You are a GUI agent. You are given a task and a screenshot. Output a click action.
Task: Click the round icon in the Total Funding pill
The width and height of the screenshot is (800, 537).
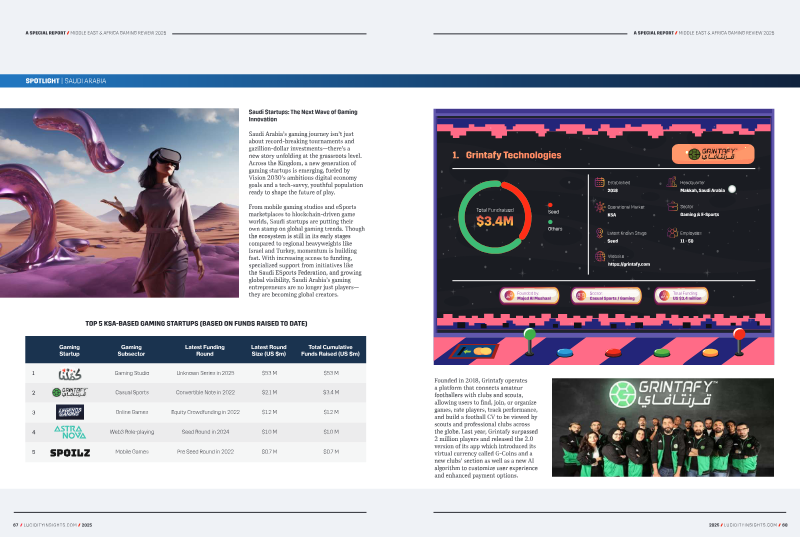(664, 295)
